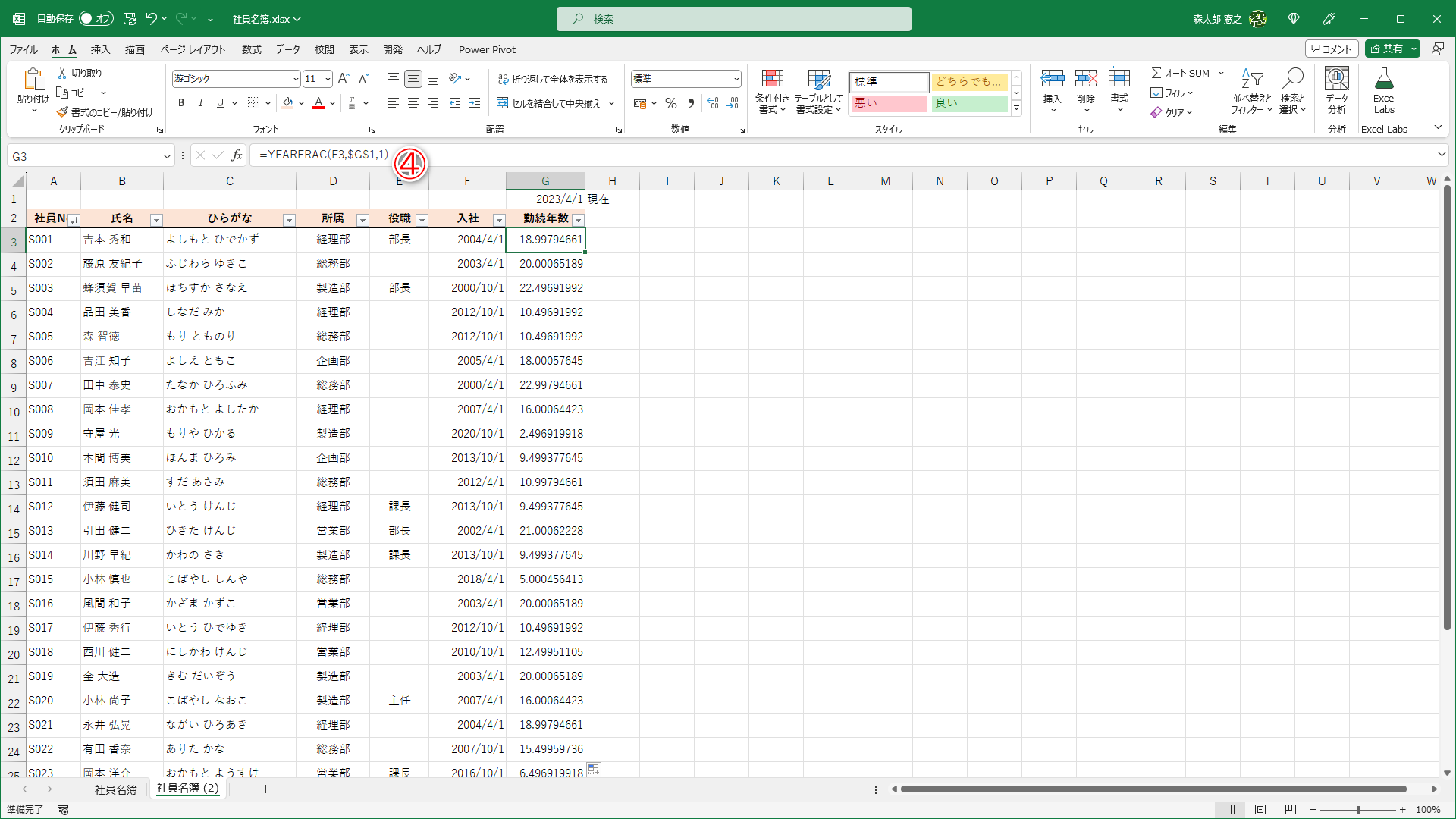Screen dimensions: 1456x819
Task: Toggle italic formatting
Action: [x=200, y=103]
